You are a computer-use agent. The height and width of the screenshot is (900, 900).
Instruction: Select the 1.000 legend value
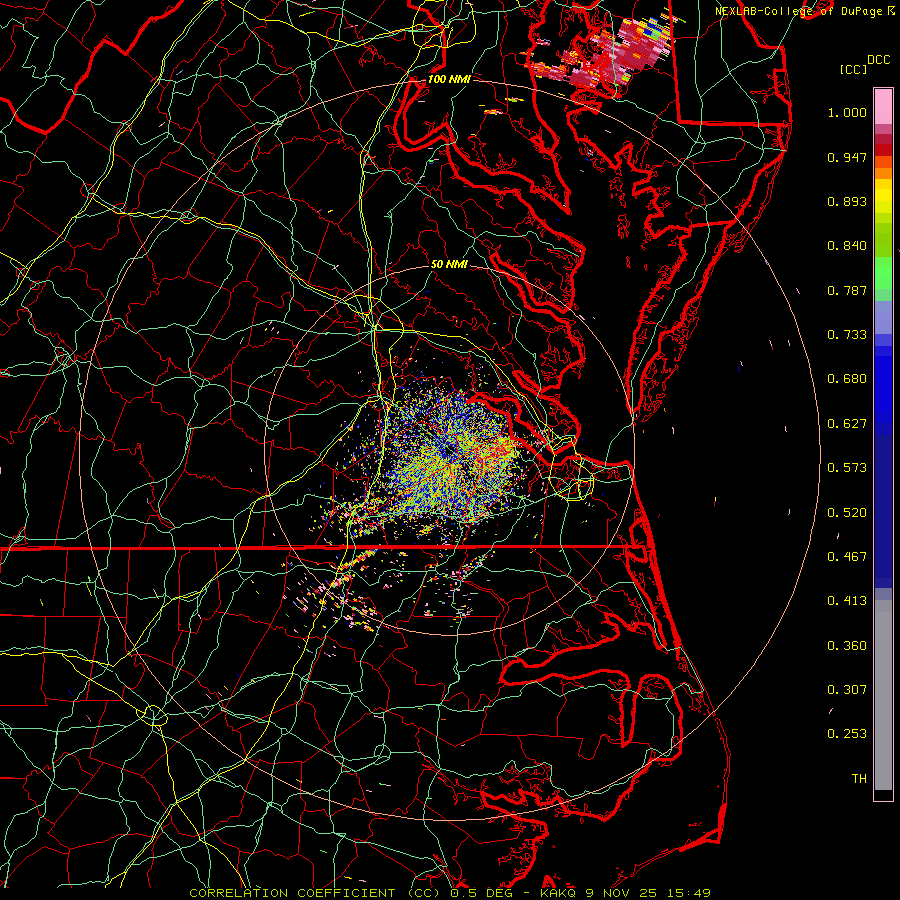pyautogui.click(x=847, y=112)
